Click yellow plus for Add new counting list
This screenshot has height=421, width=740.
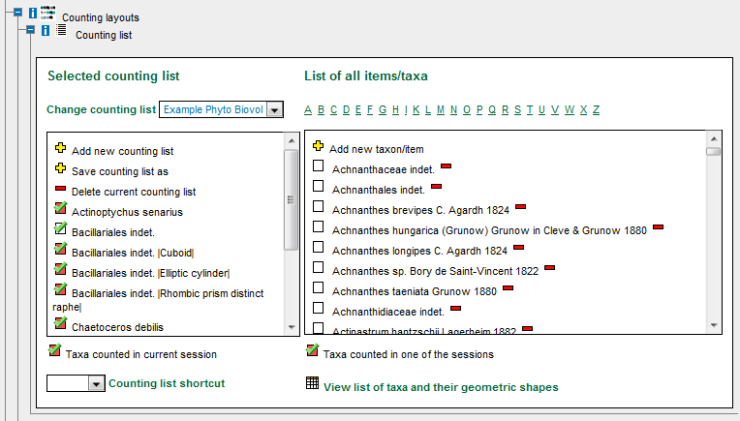pyautogui.click(x=60, y=148)
